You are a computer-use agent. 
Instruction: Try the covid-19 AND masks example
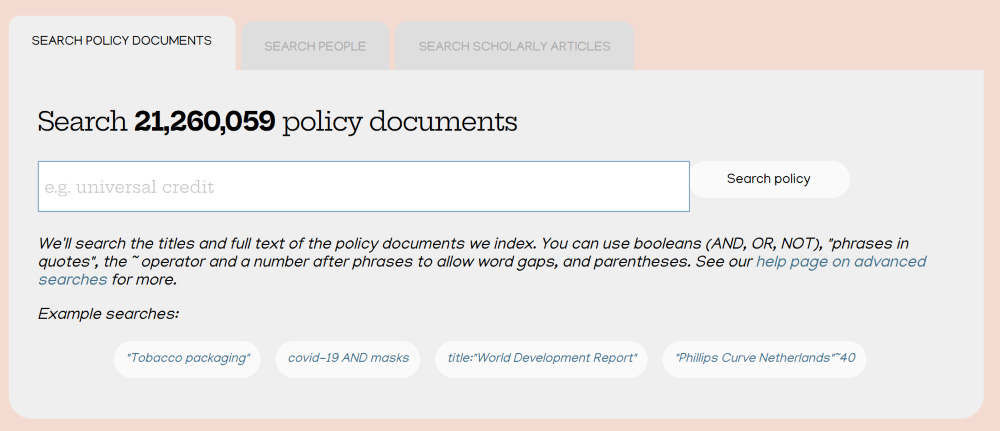point(348,358)
